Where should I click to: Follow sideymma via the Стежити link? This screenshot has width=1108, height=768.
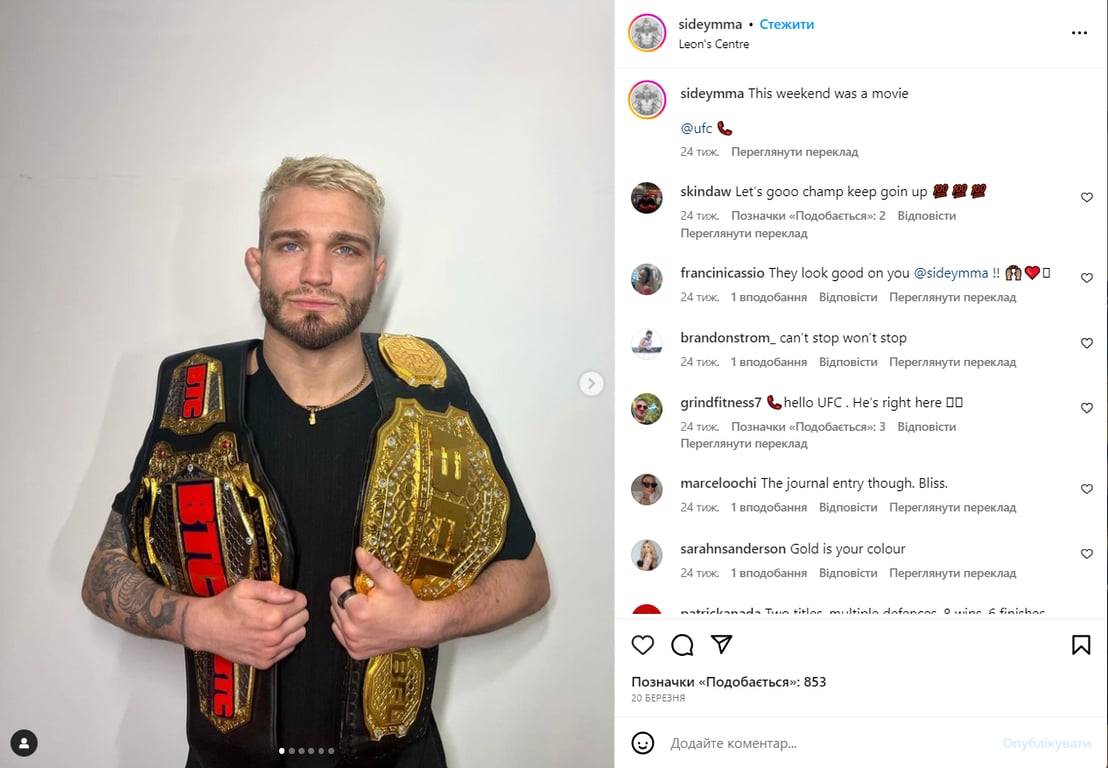[x=786, y=24]
